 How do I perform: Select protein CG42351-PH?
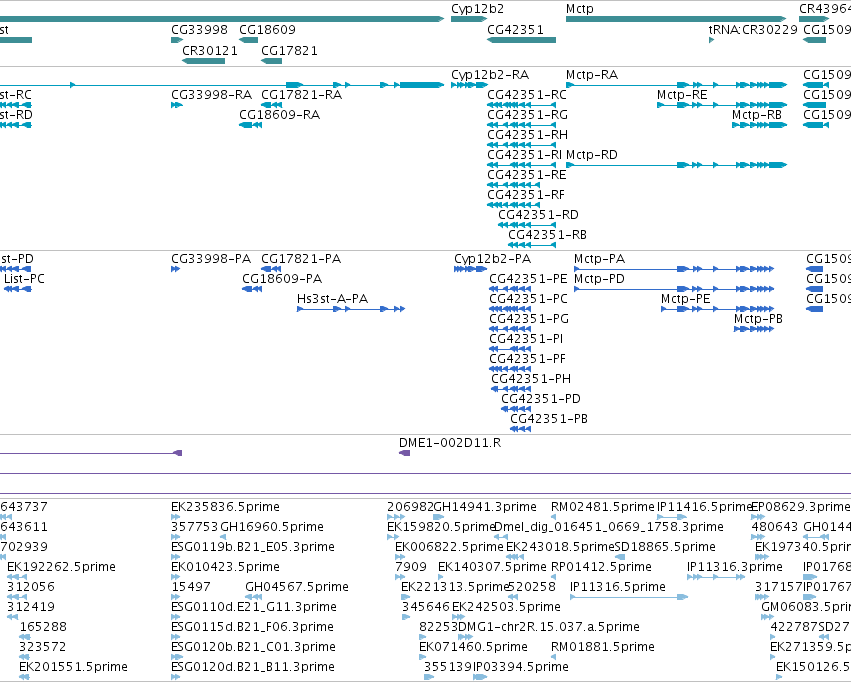[511, 389]
